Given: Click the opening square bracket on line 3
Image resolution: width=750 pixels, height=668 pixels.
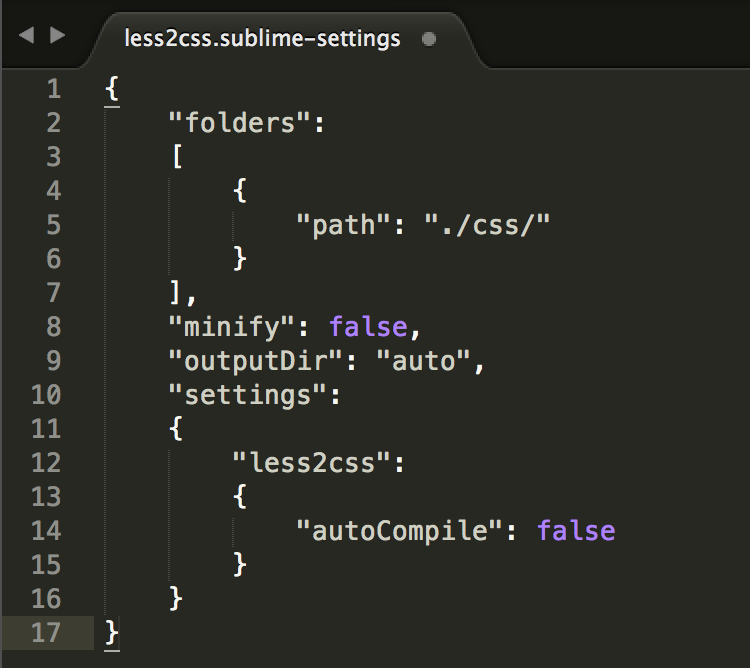Looking at the screenshot, I should pyautogui.click(x=177, y=157).
